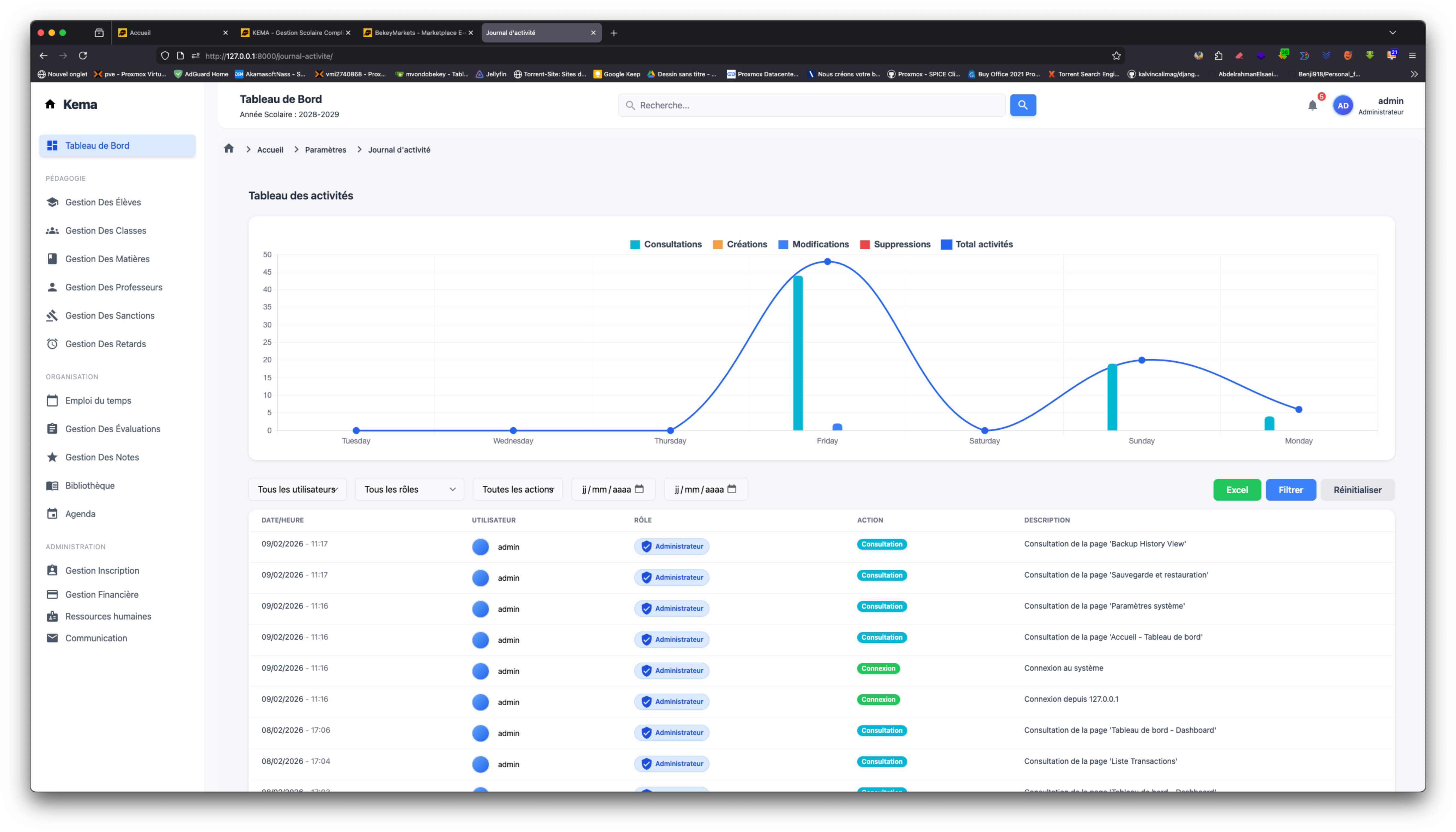This screenshot has height=832, width=1456.
Task: Click the green Excel export button
Action: click(1237, 490)
